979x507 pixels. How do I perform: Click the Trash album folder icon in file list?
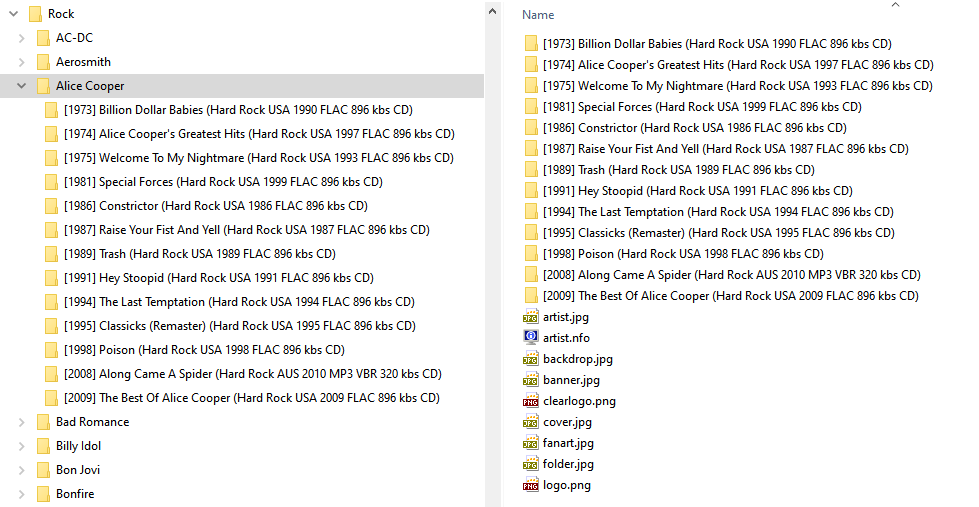[530, 170]
